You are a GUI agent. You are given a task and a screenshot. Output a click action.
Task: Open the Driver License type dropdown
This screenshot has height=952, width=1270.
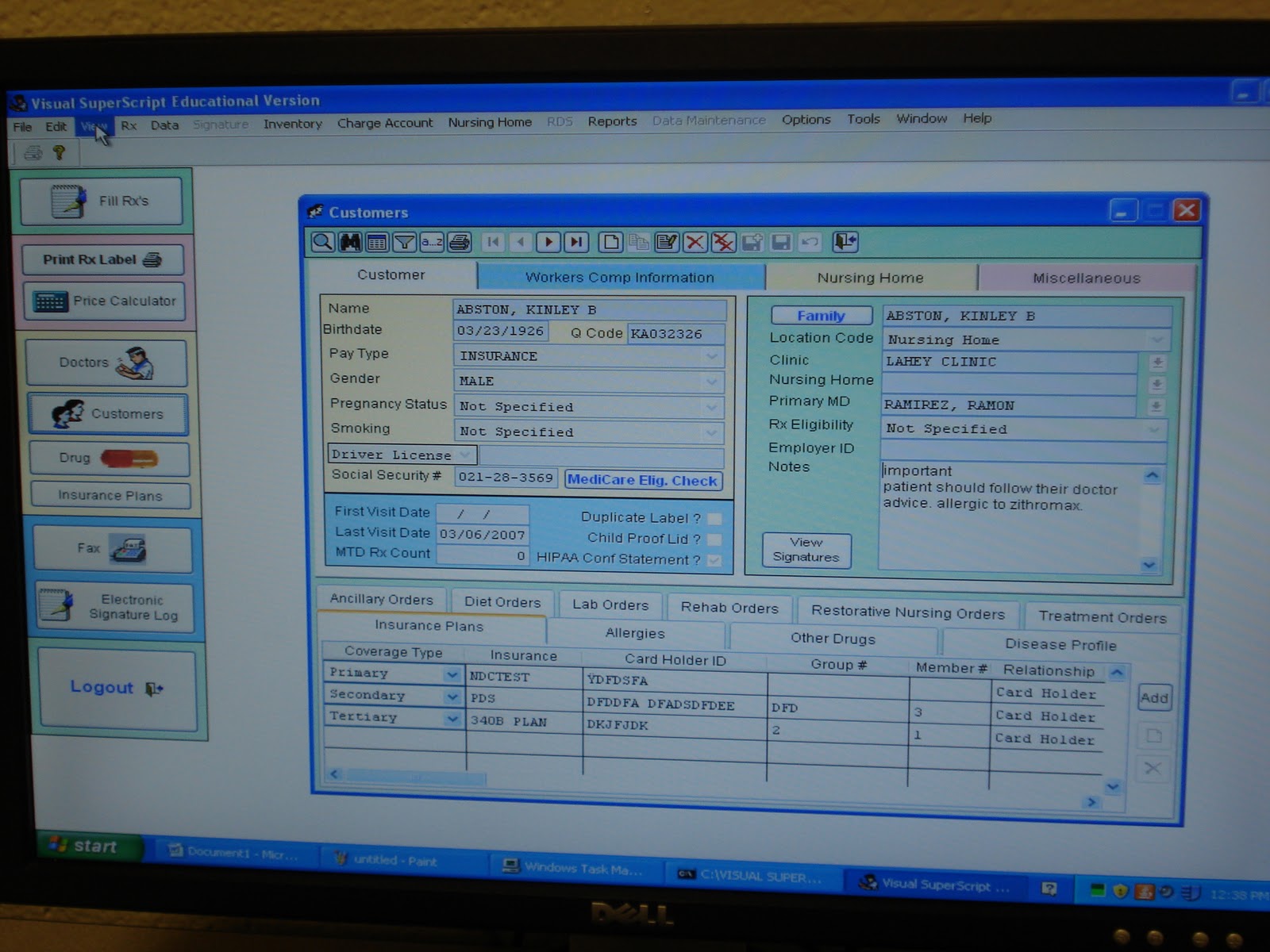[466, 455]
